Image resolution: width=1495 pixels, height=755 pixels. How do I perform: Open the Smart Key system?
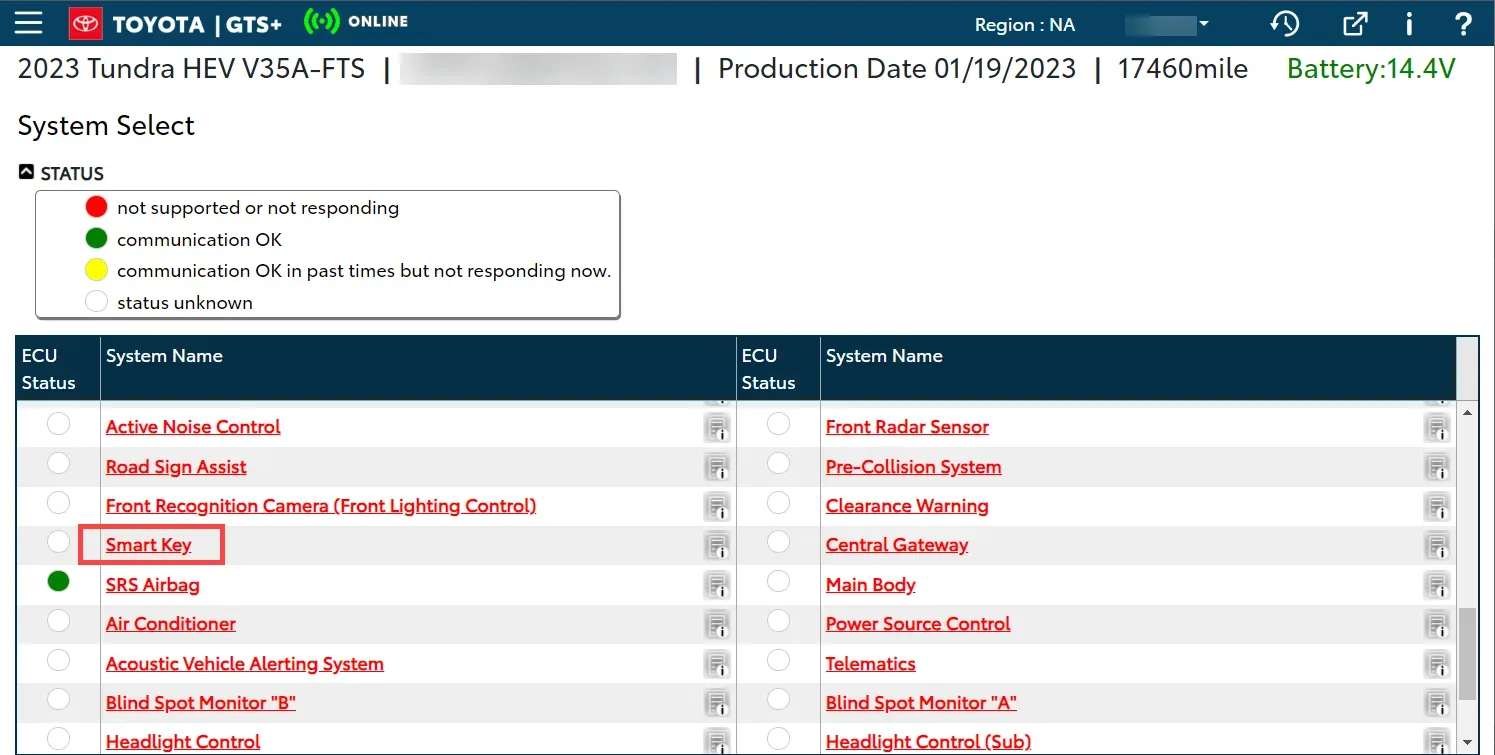click(x=148, y=545)
